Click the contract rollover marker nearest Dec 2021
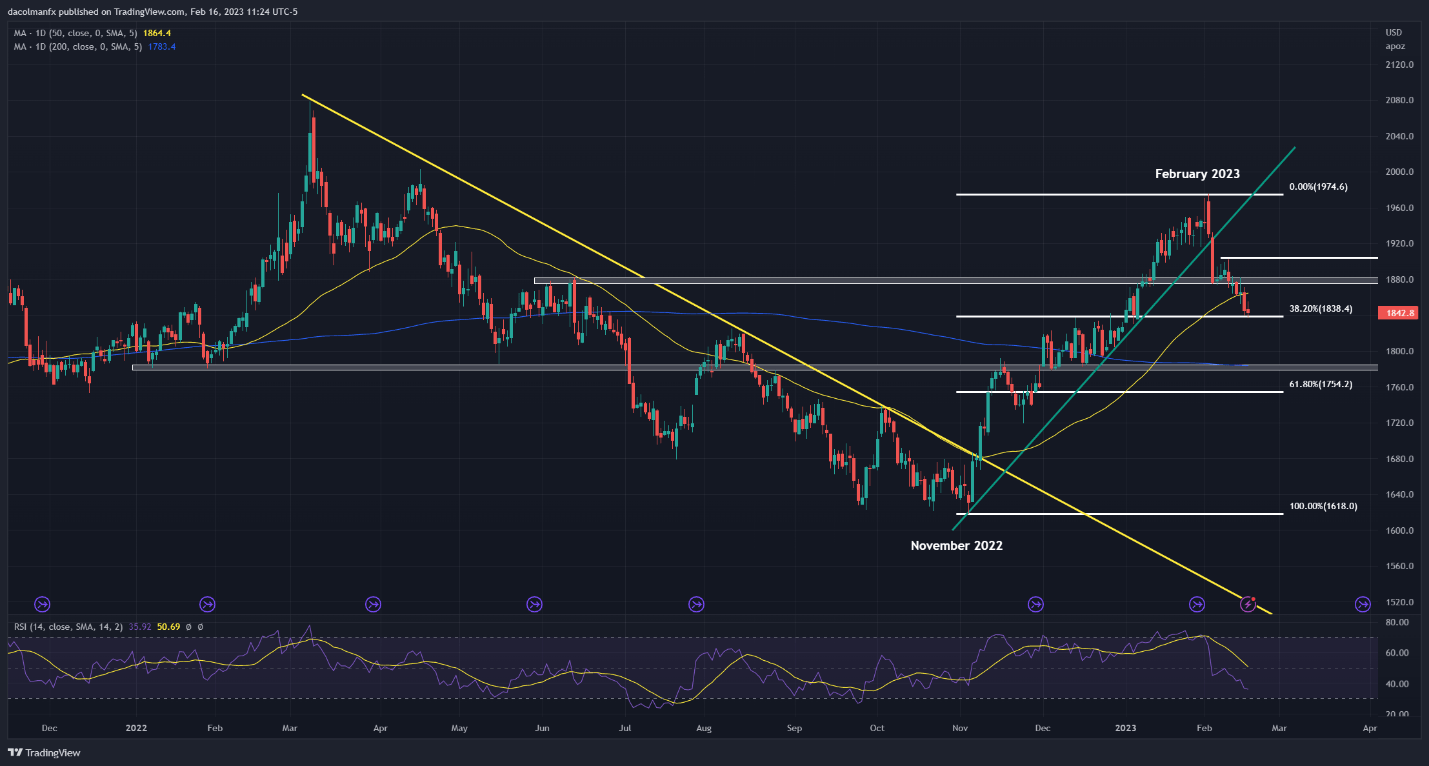The width and height of the screenshot is (1429, 766). click(x=43, y=604)
